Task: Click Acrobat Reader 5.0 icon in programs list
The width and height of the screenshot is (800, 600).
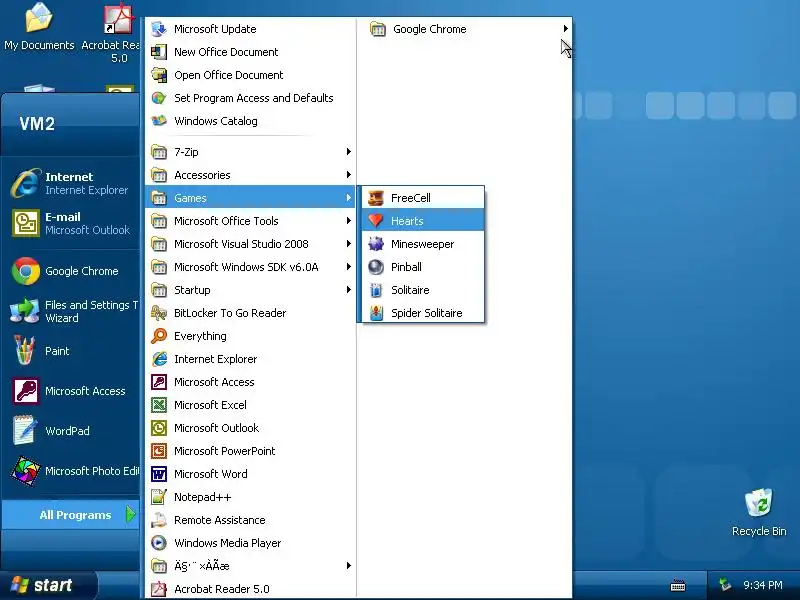Action: click(159, 589)
